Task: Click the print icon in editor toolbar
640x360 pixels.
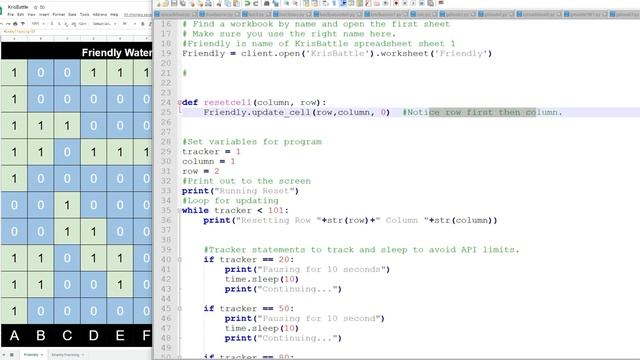Action: [209, 4]
